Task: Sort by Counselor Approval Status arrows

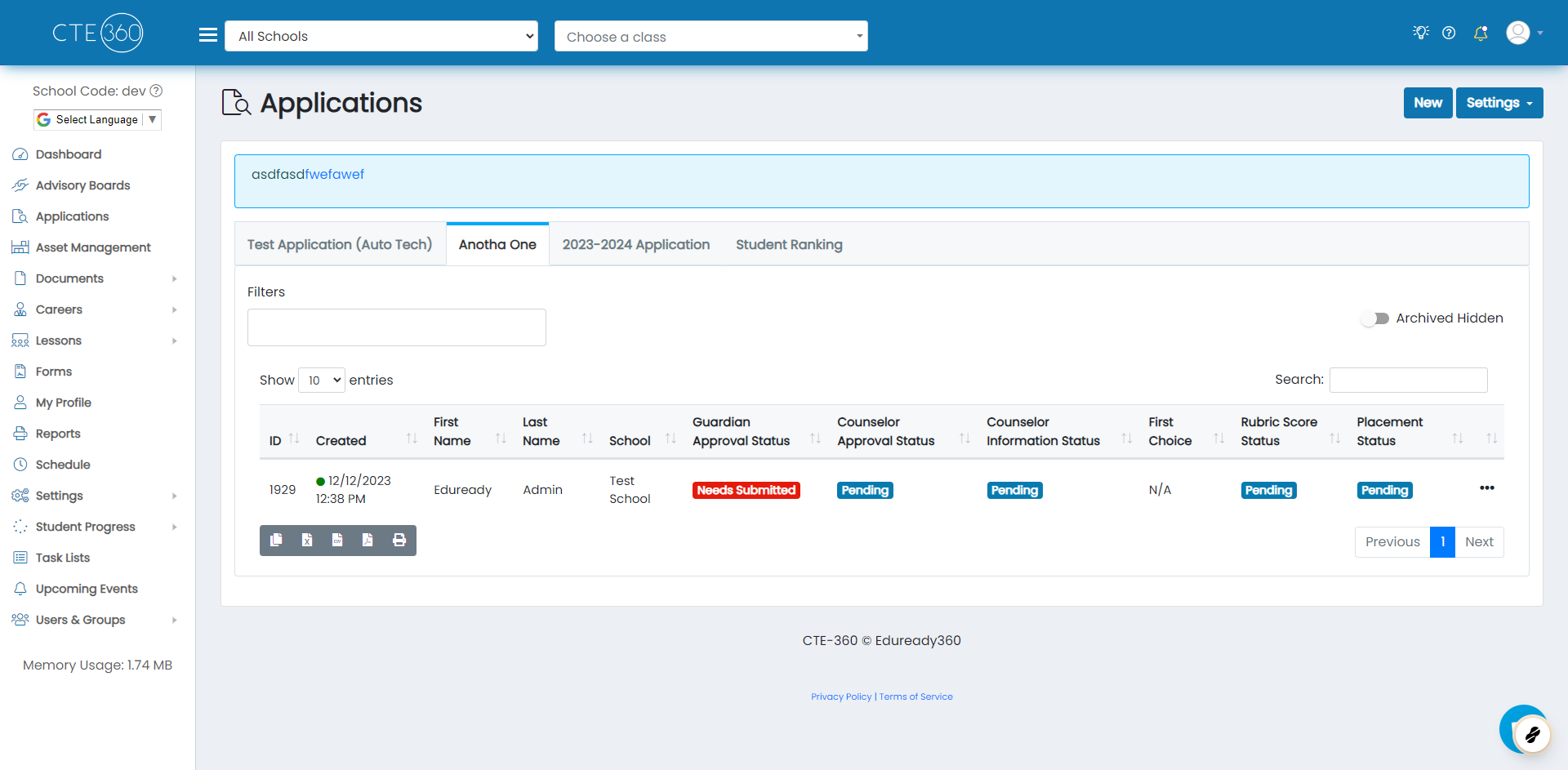Action: tap(964, 438)
